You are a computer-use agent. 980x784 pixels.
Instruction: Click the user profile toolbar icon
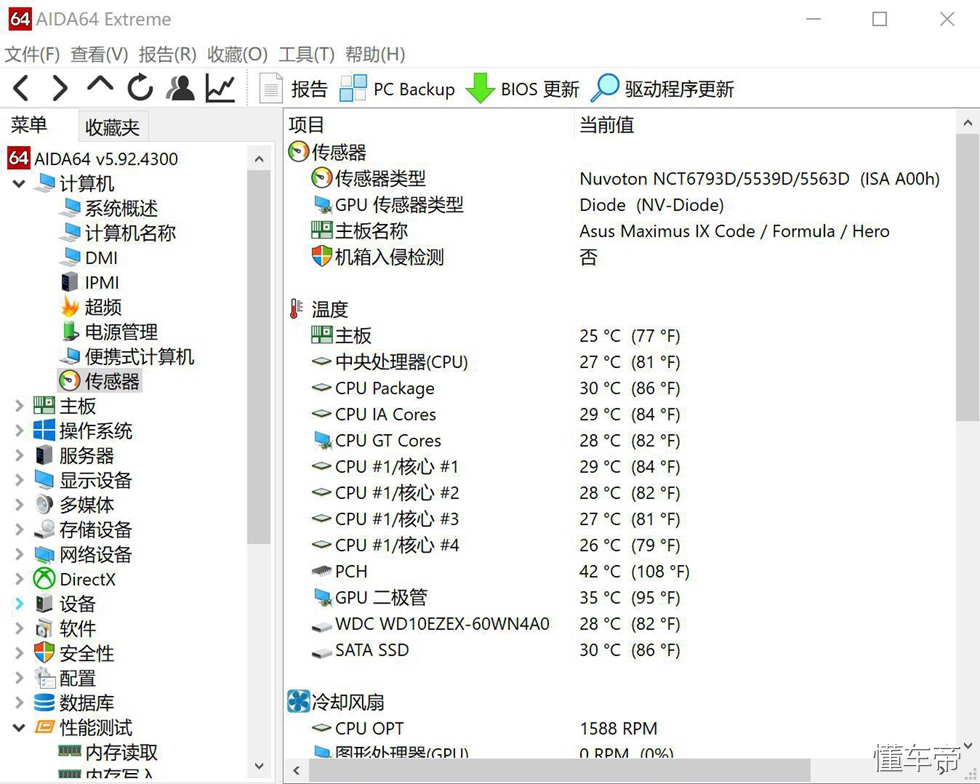point(180,88)
